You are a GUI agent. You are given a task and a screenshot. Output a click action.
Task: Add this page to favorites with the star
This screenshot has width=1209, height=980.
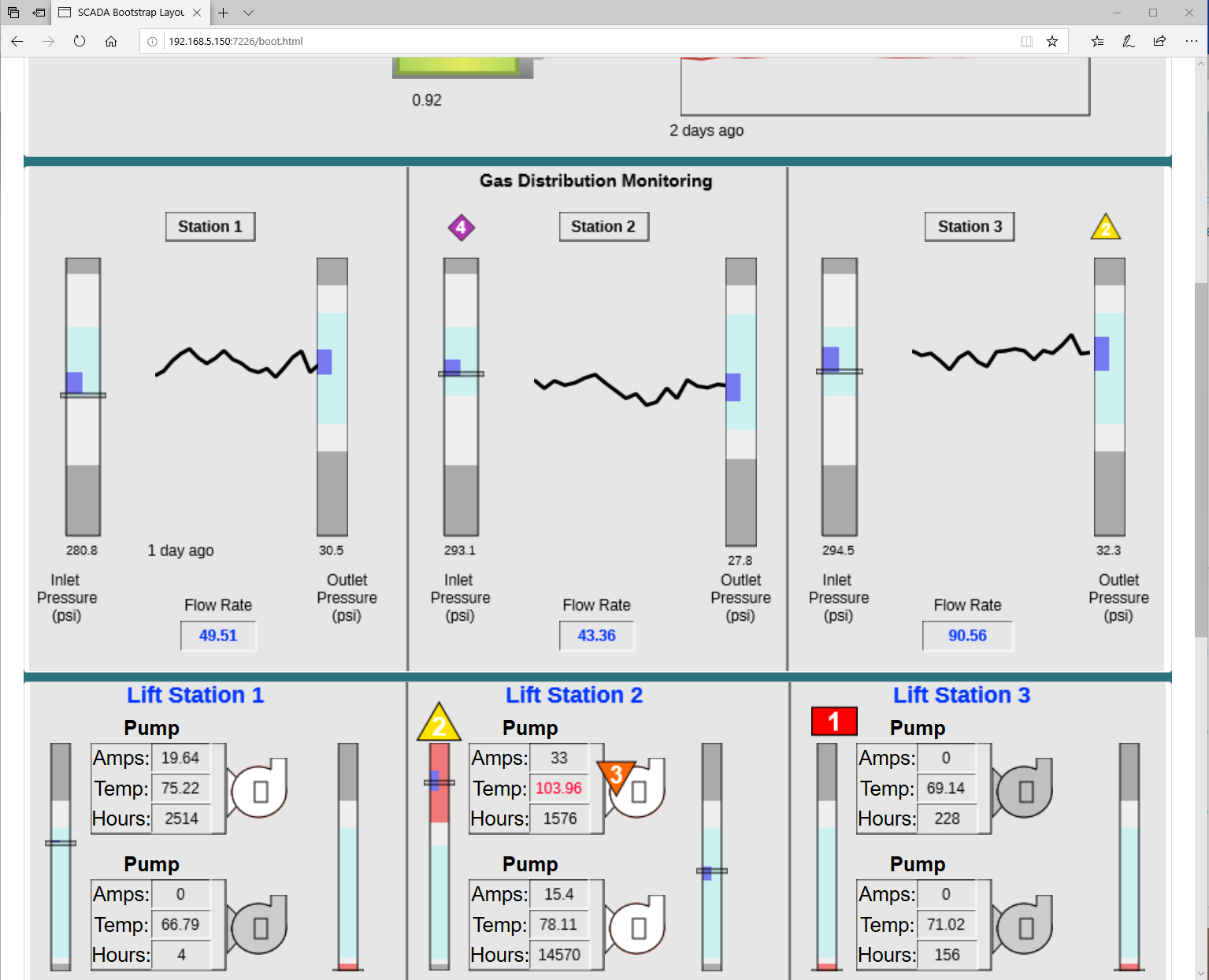tap(1051, 42)
